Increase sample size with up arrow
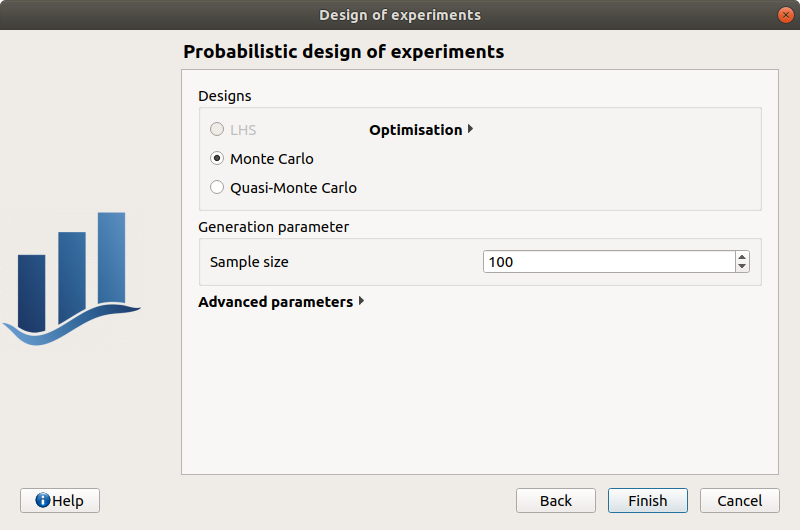 coord(741,256)
